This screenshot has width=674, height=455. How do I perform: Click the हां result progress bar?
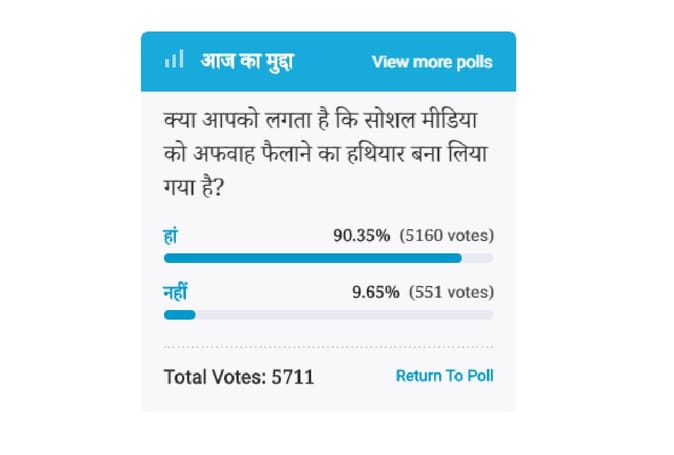pyautogui.click(x=328, y=258)
